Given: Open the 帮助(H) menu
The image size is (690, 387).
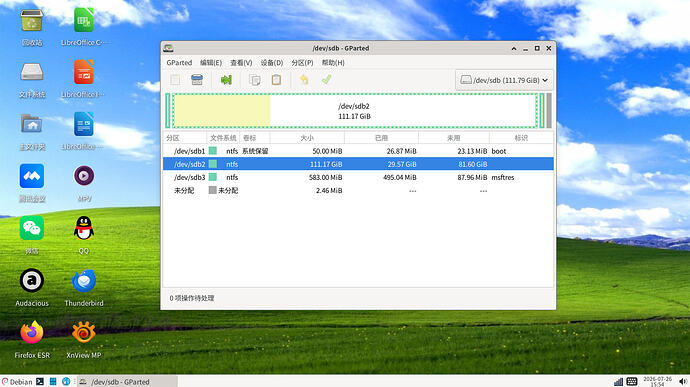Looking at the screenshot, I should click(x=333, y=63).
